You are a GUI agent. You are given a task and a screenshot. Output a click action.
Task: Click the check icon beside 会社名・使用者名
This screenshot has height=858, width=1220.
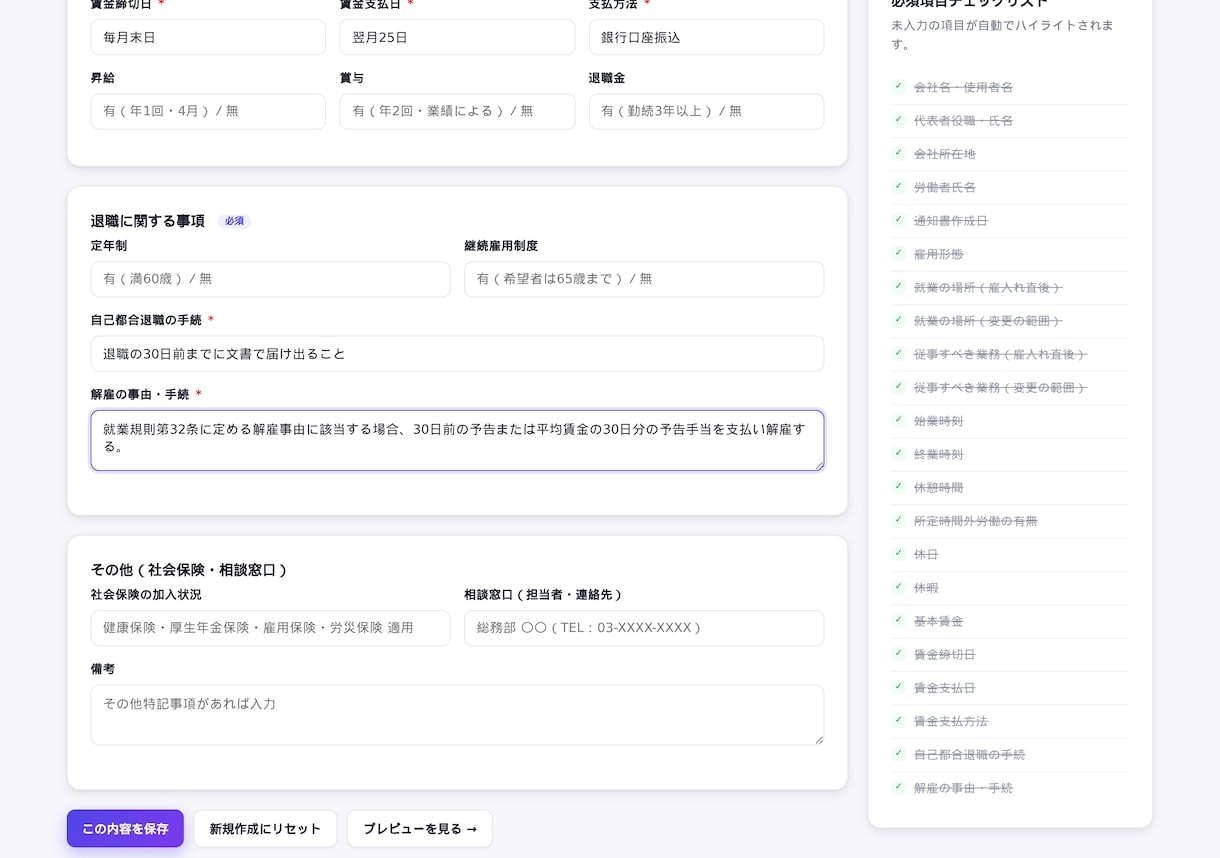click(x=898, y=87)
